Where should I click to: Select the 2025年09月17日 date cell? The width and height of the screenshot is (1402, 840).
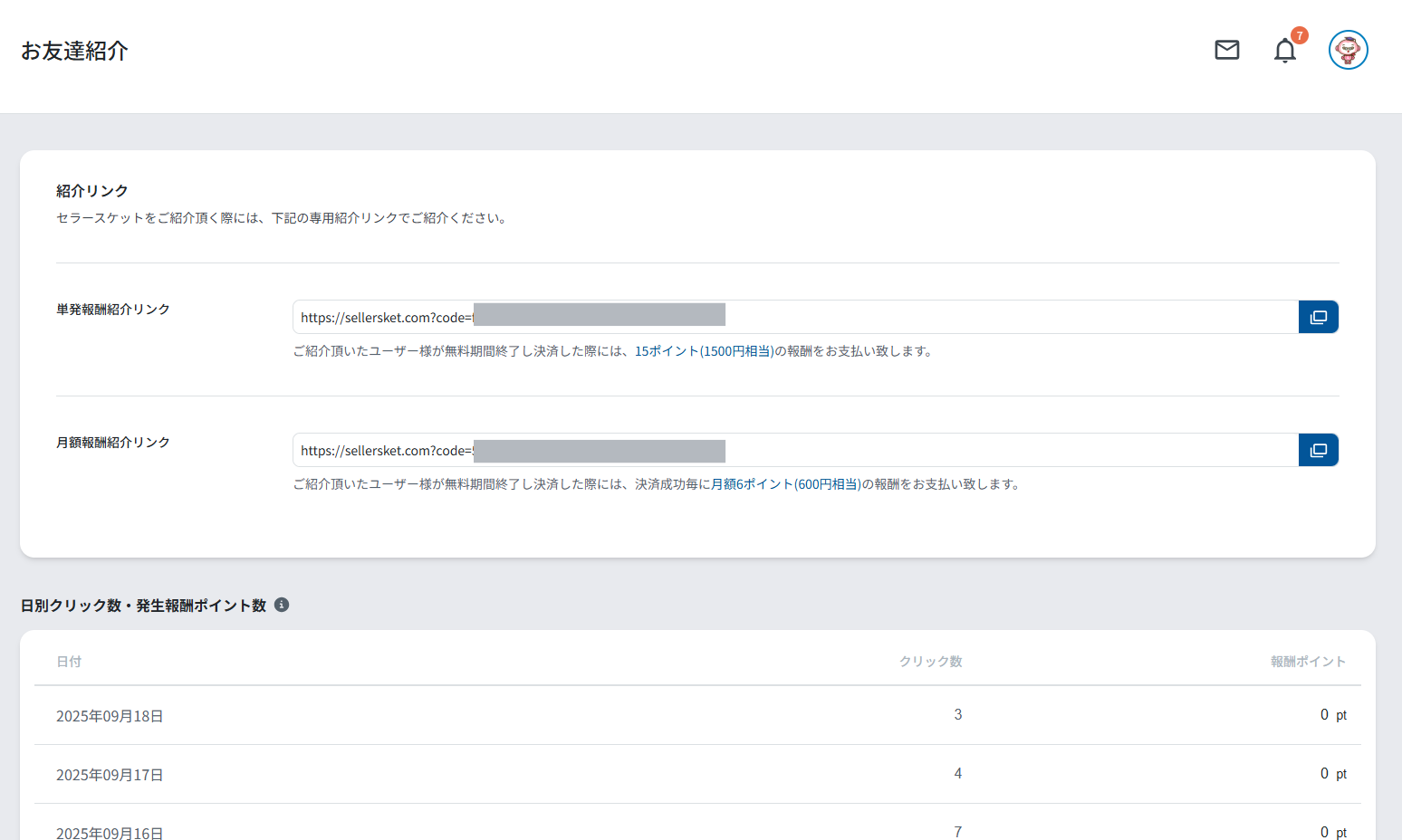pos(110,775)
